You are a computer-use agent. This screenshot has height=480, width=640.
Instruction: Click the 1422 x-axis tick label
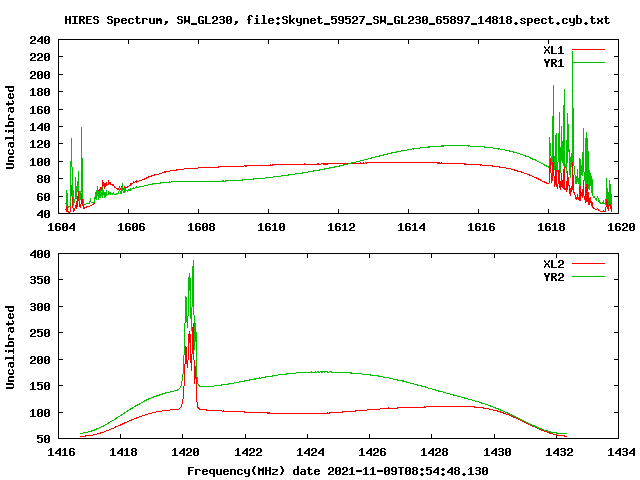(x=248, y=452)
